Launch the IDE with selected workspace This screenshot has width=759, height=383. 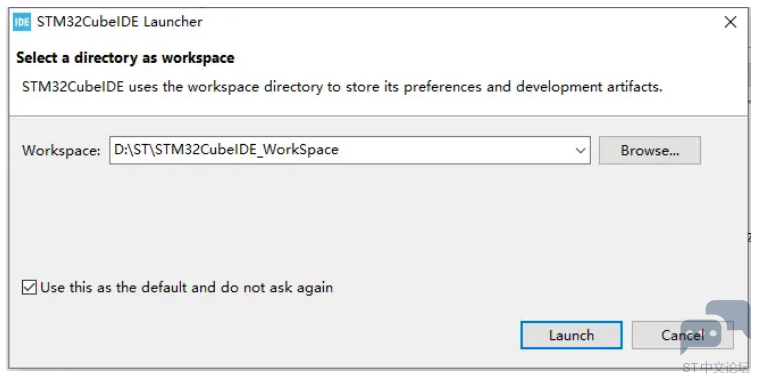[571, 335]
